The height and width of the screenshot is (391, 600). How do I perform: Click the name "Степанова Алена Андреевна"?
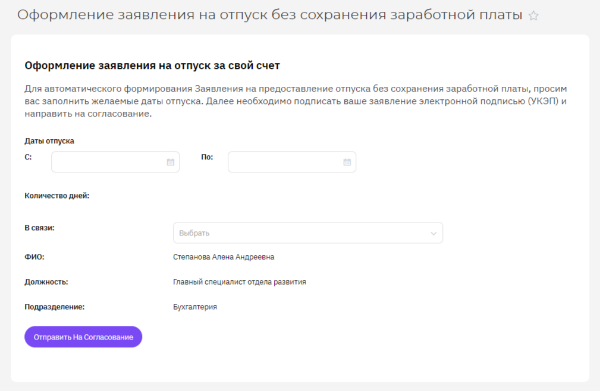[223, 257]
